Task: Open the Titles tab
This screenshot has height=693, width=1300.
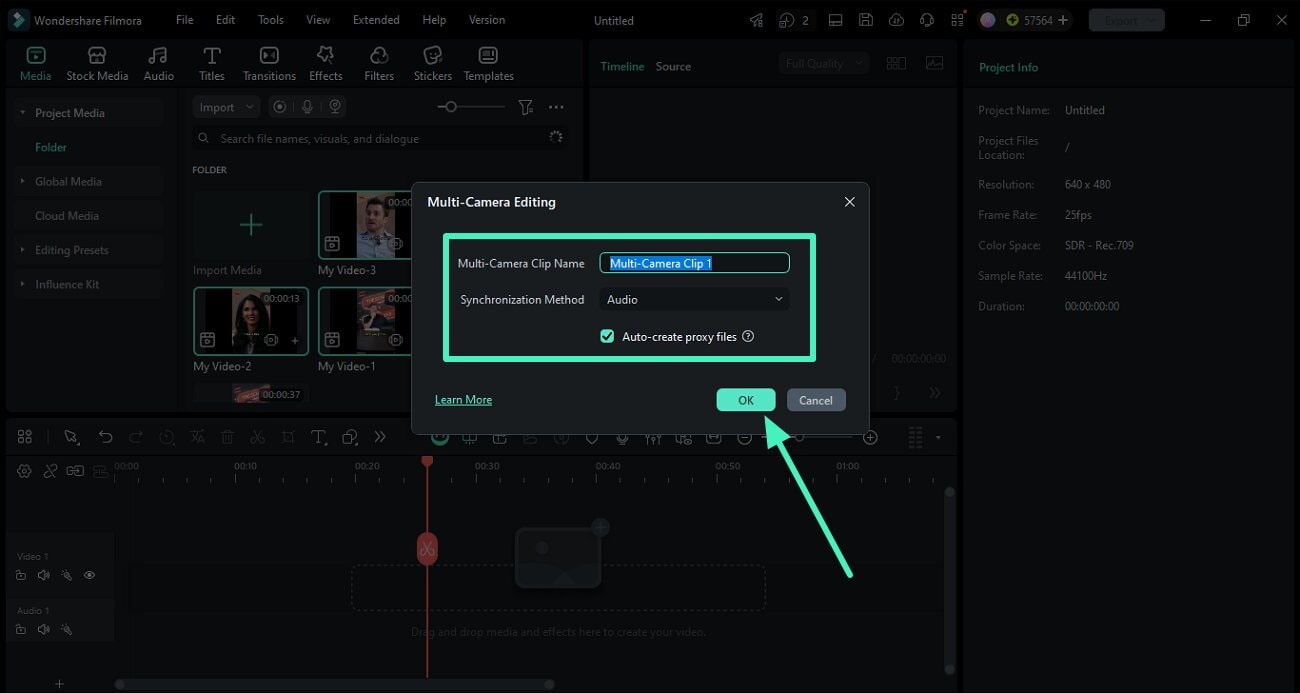Action: click(211, 64)
